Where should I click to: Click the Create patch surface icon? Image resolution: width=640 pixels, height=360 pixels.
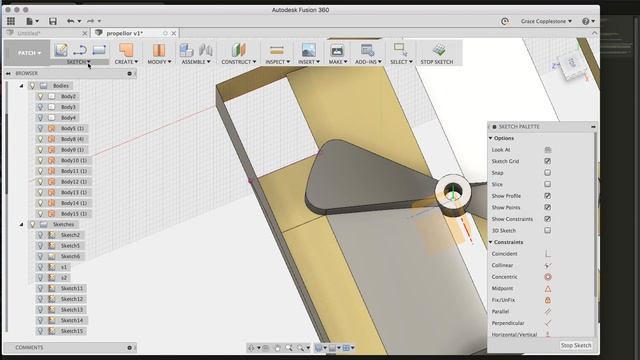coord(126,50)
